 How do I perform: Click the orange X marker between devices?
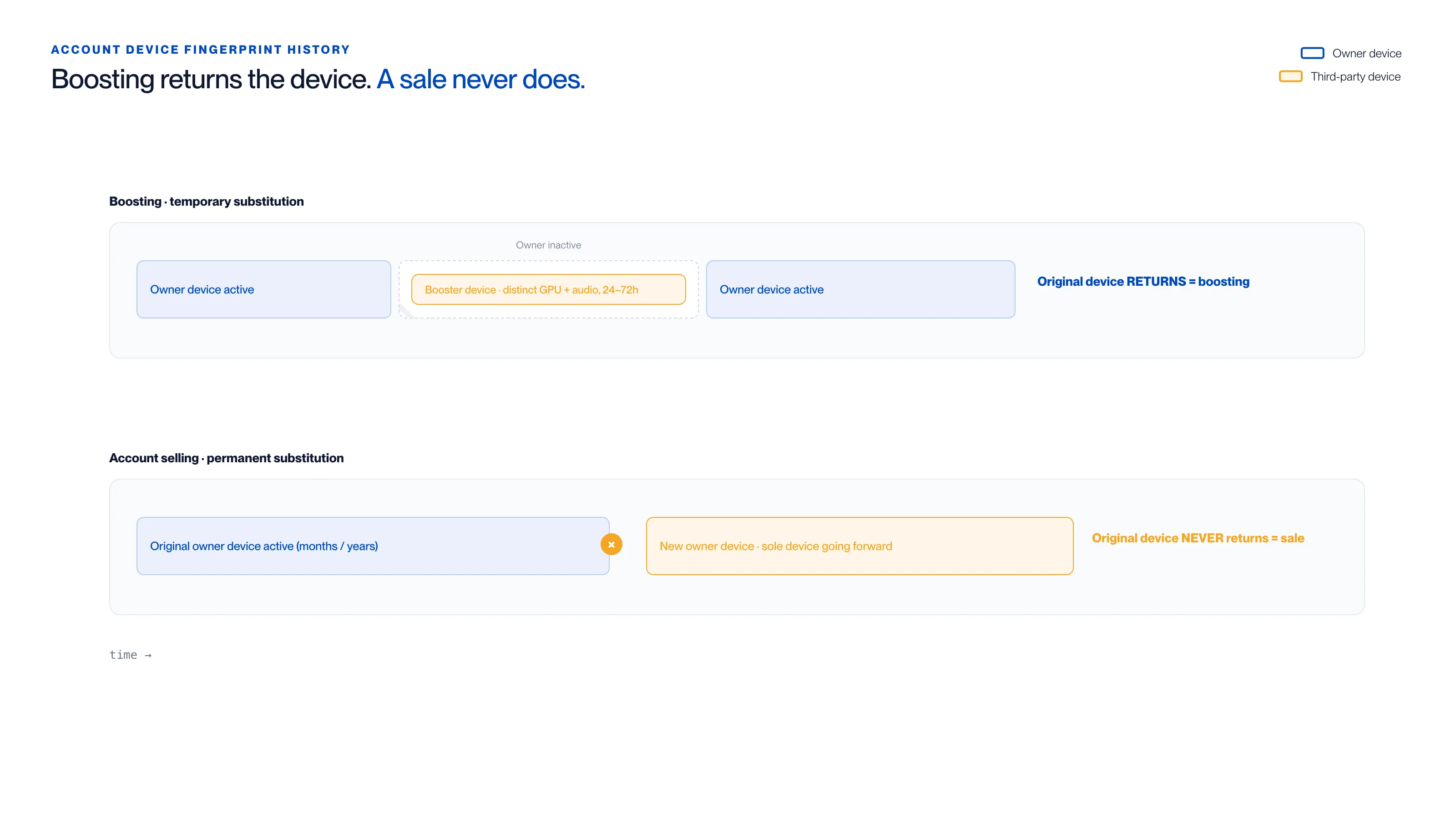click(x=611, y=545)
